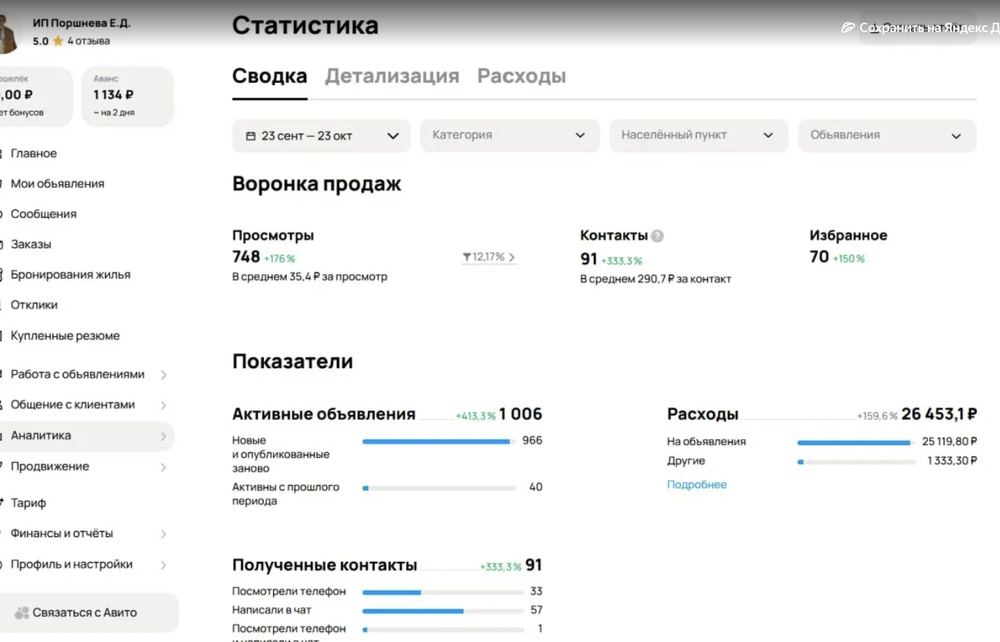
Task: Click the Полученные контакты heading
Action: coord(324,565)
